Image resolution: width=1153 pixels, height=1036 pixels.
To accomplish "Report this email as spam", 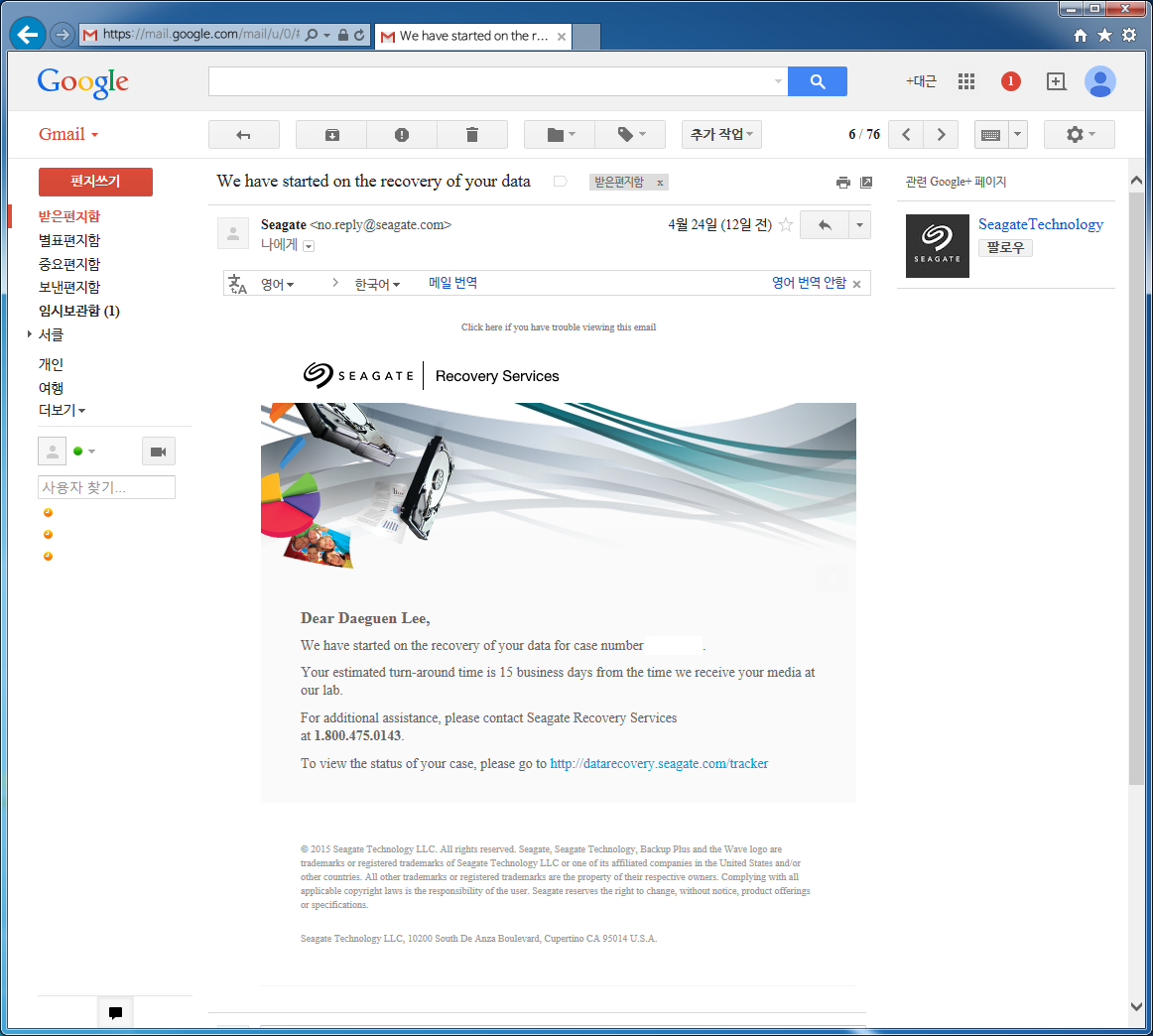I will (x=402, y=135).
